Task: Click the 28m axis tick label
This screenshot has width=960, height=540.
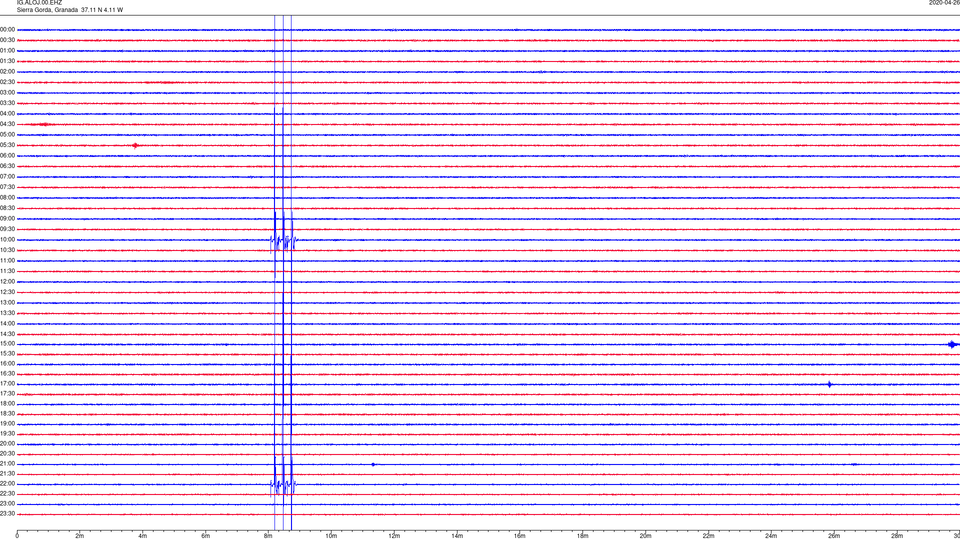Action: click(897, 536)
